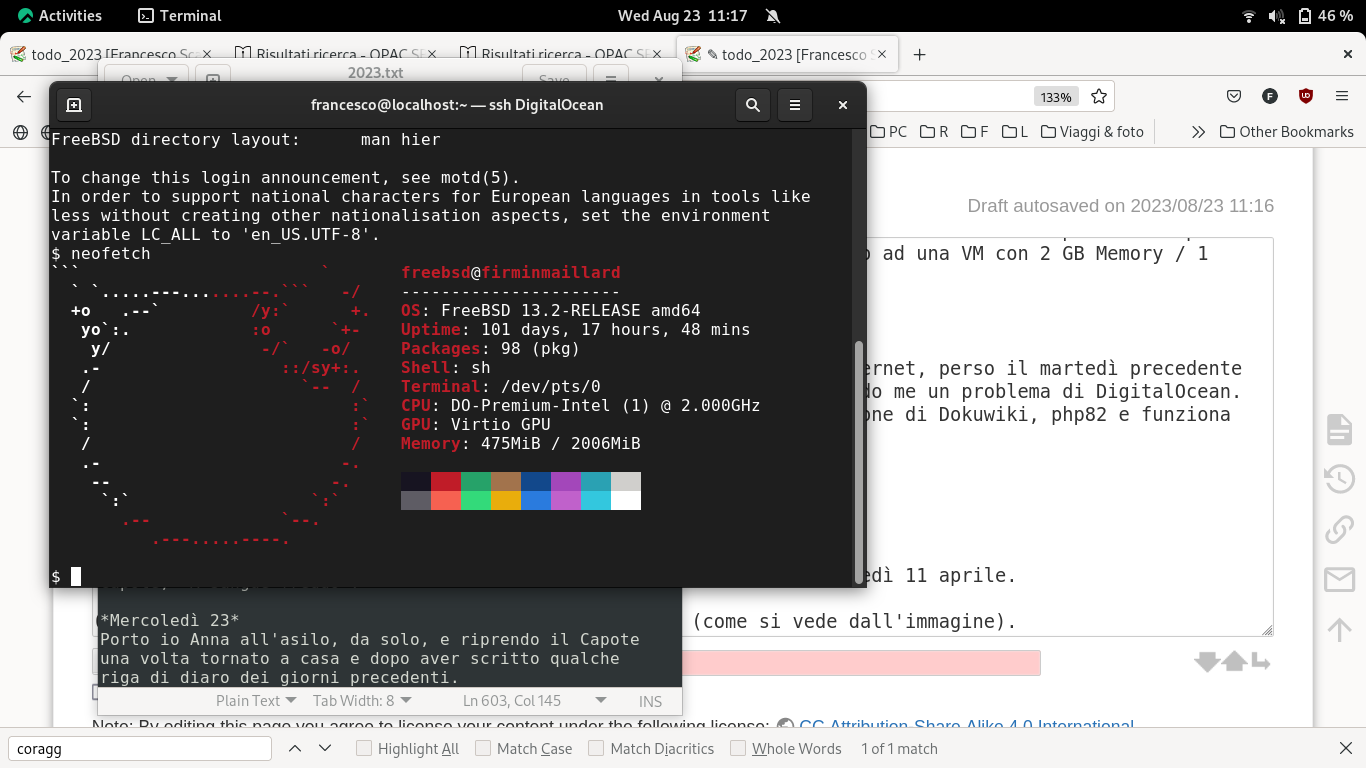Click the terminal search icon

click(753, 105)
